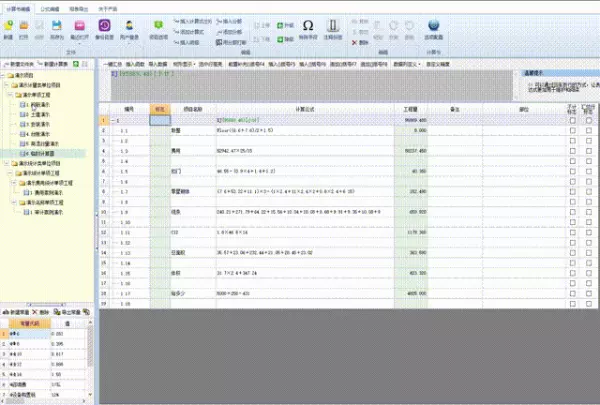This screenshot has height=405, width=600.
Task: Tick the last-column checkbox in row 4
Action: tap(589, 151)
